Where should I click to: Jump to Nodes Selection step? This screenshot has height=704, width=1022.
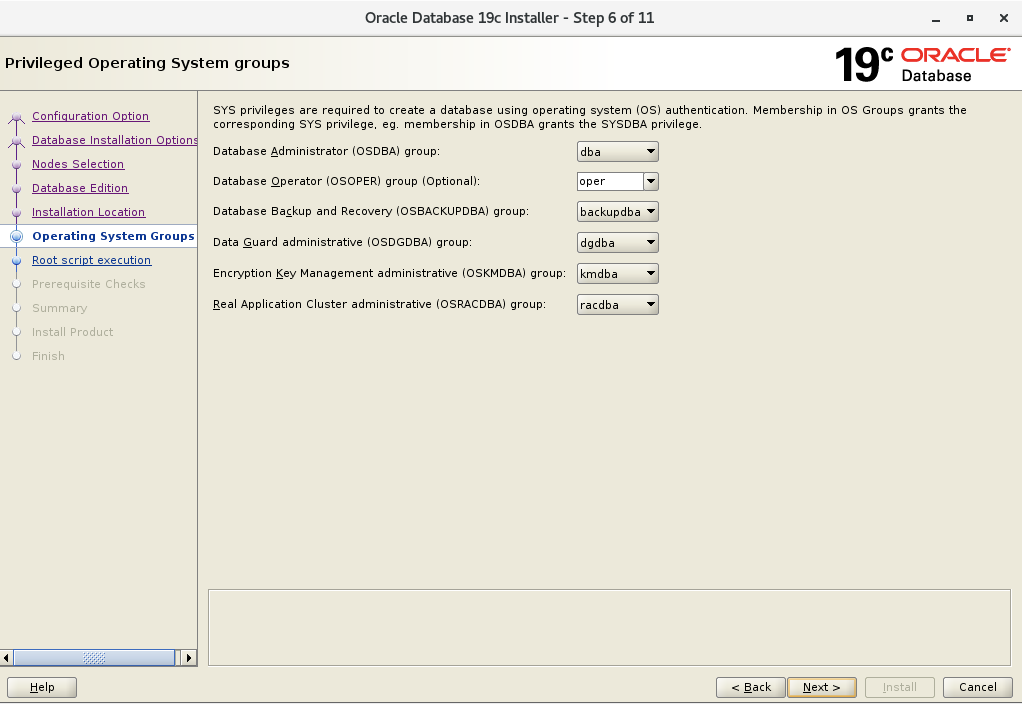pos(78,164)
